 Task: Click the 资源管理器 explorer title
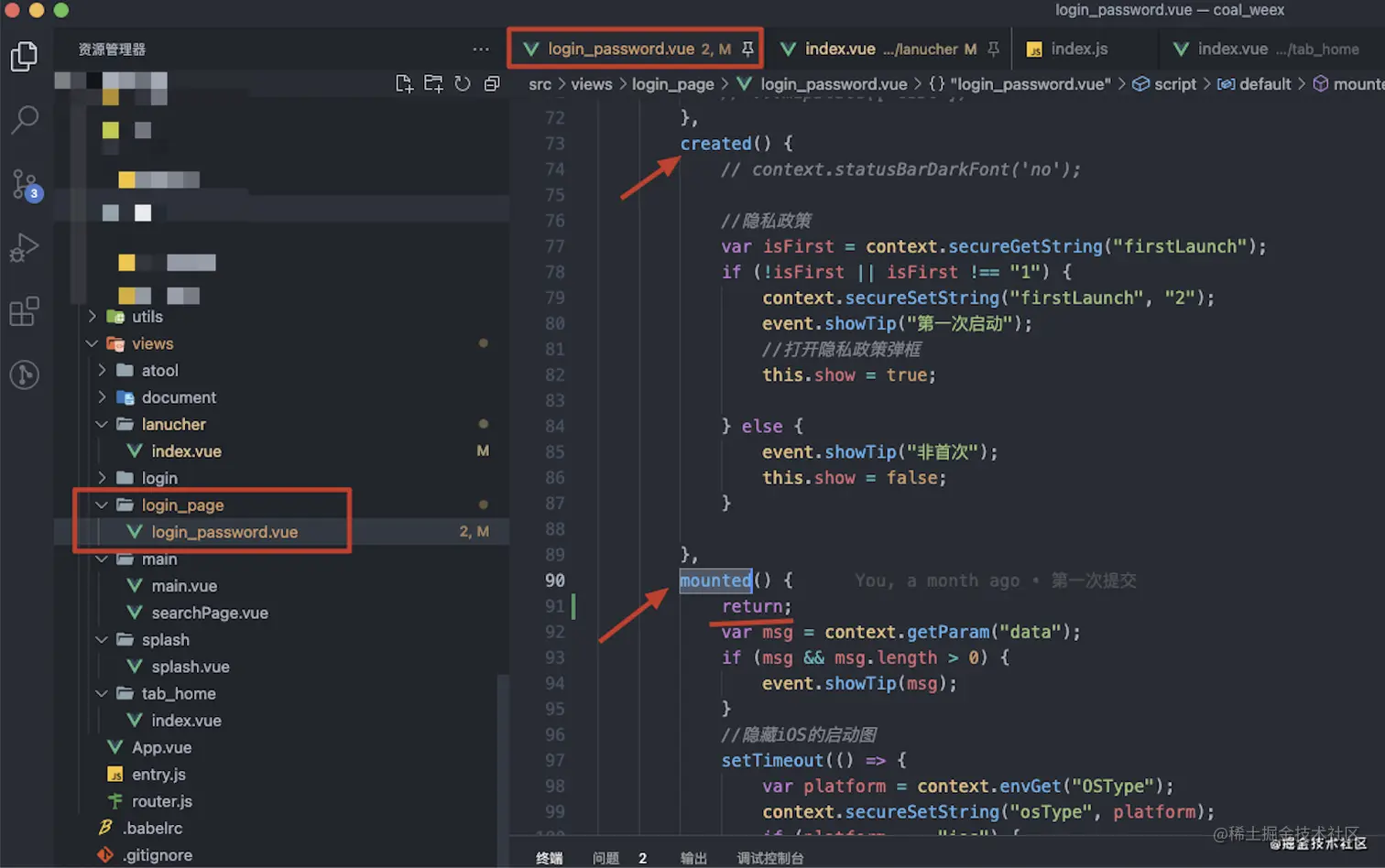pyautogui.click(x=112, y=49)
